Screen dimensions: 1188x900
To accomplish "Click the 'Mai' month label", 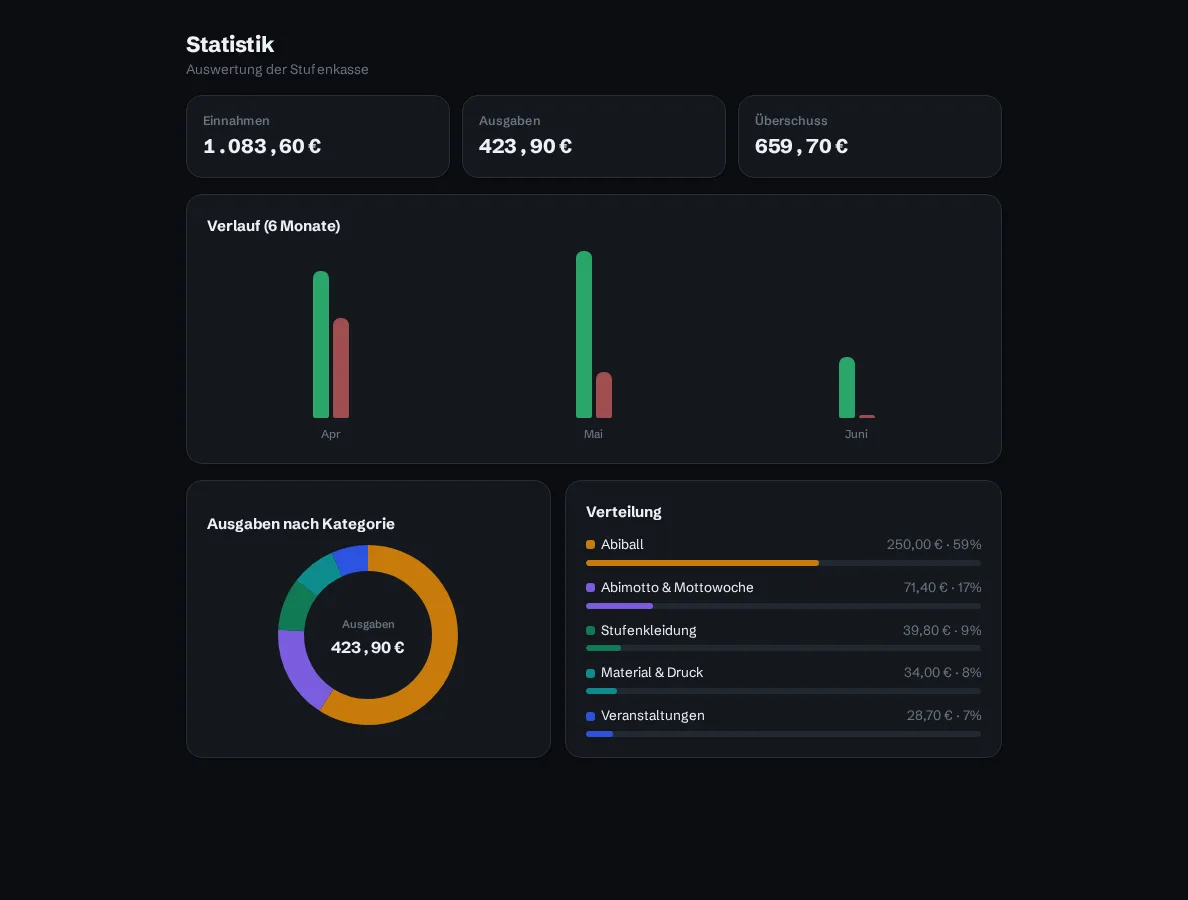I will coord(593,434).
